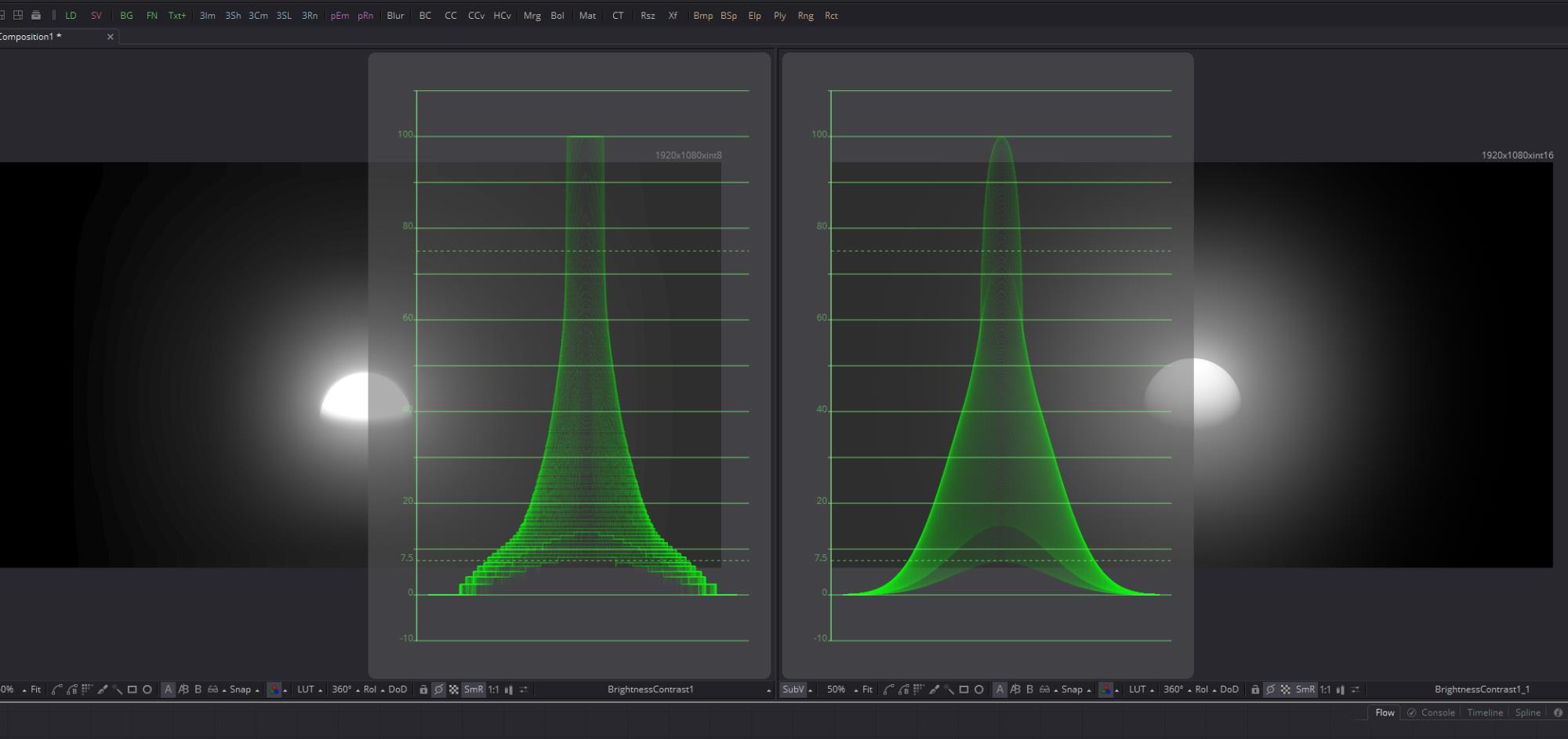Select rectangle mask icon in left viewer
This screenshot has width=1568, height=739.
[132, 690]
